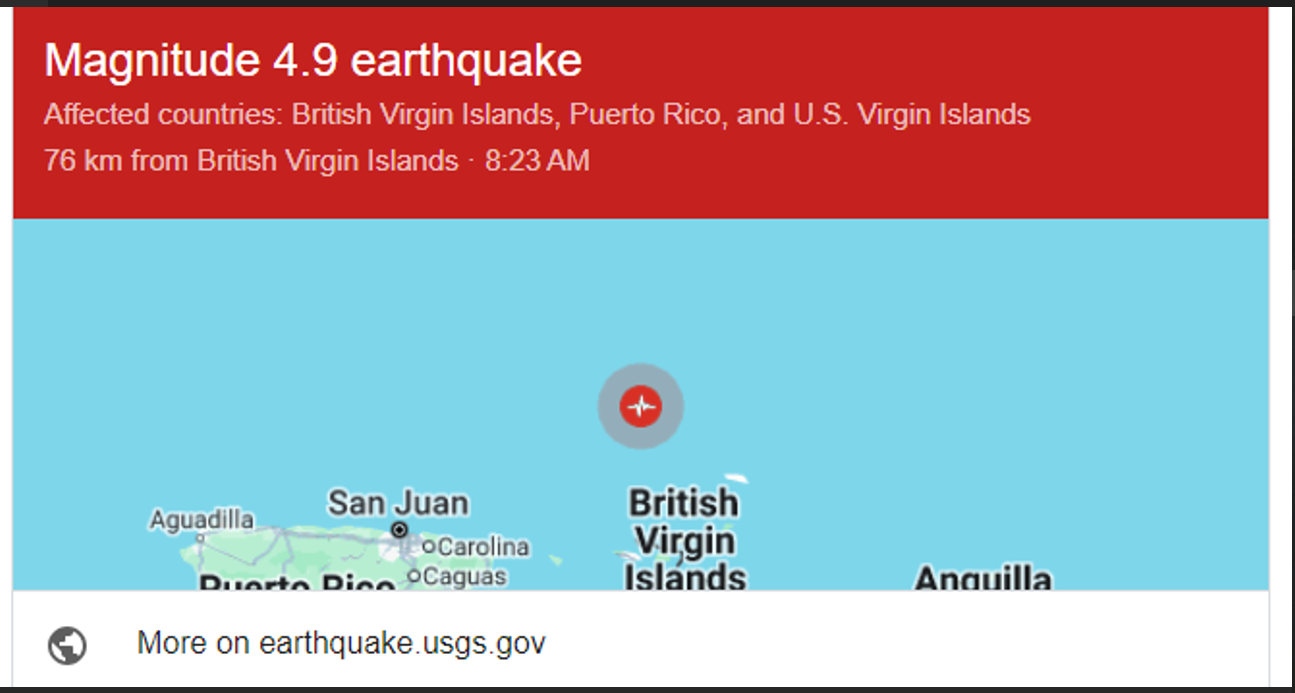Image resolution: width=1295 pixels, height=693 pixels.
Task: Click the Aguadilla city dot on the map
Action: pyautogui.click(x=200, y=537)
